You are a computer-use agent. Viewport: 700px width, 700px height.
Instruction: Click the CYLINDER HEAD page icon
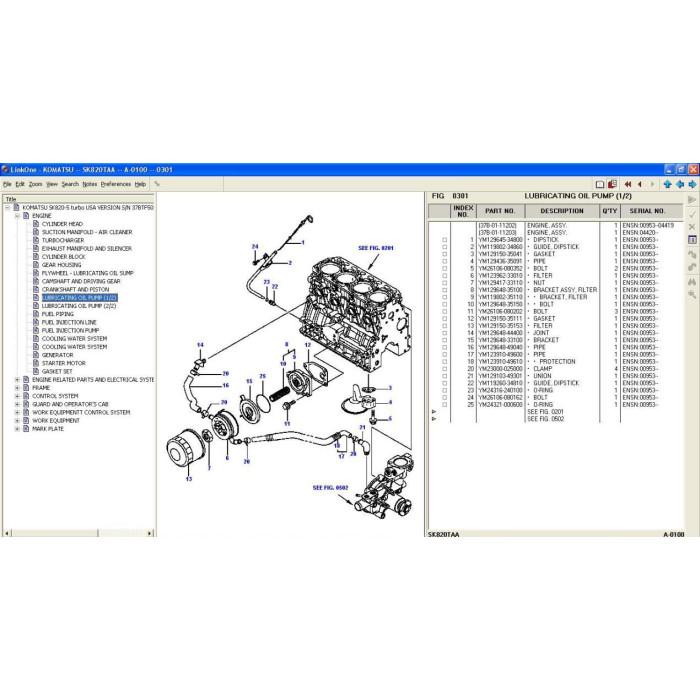tap(36, 224)
